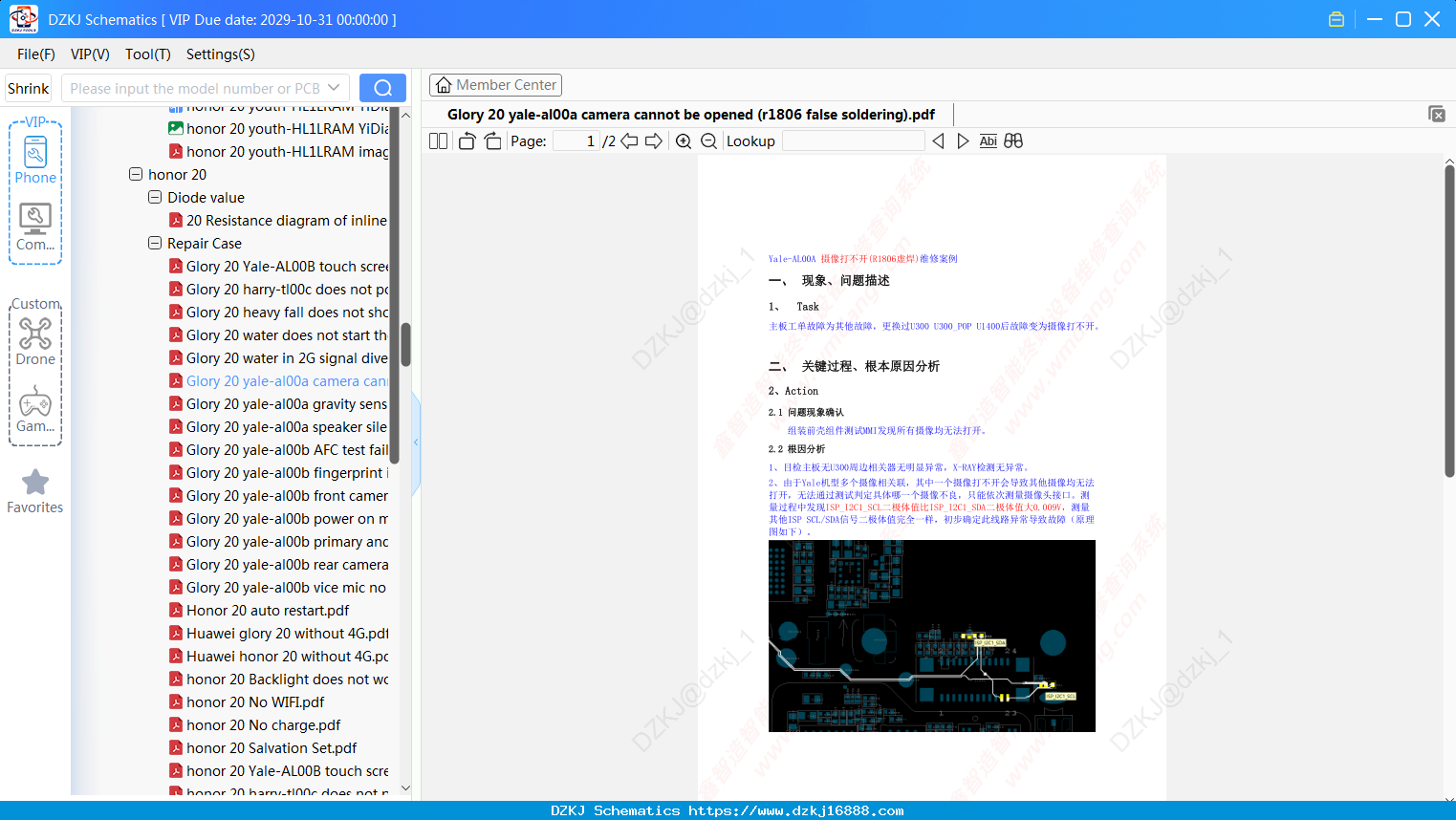Toggle the two-page view icon
Screen dimensions: 1456x820
click(x=438, y=141)
